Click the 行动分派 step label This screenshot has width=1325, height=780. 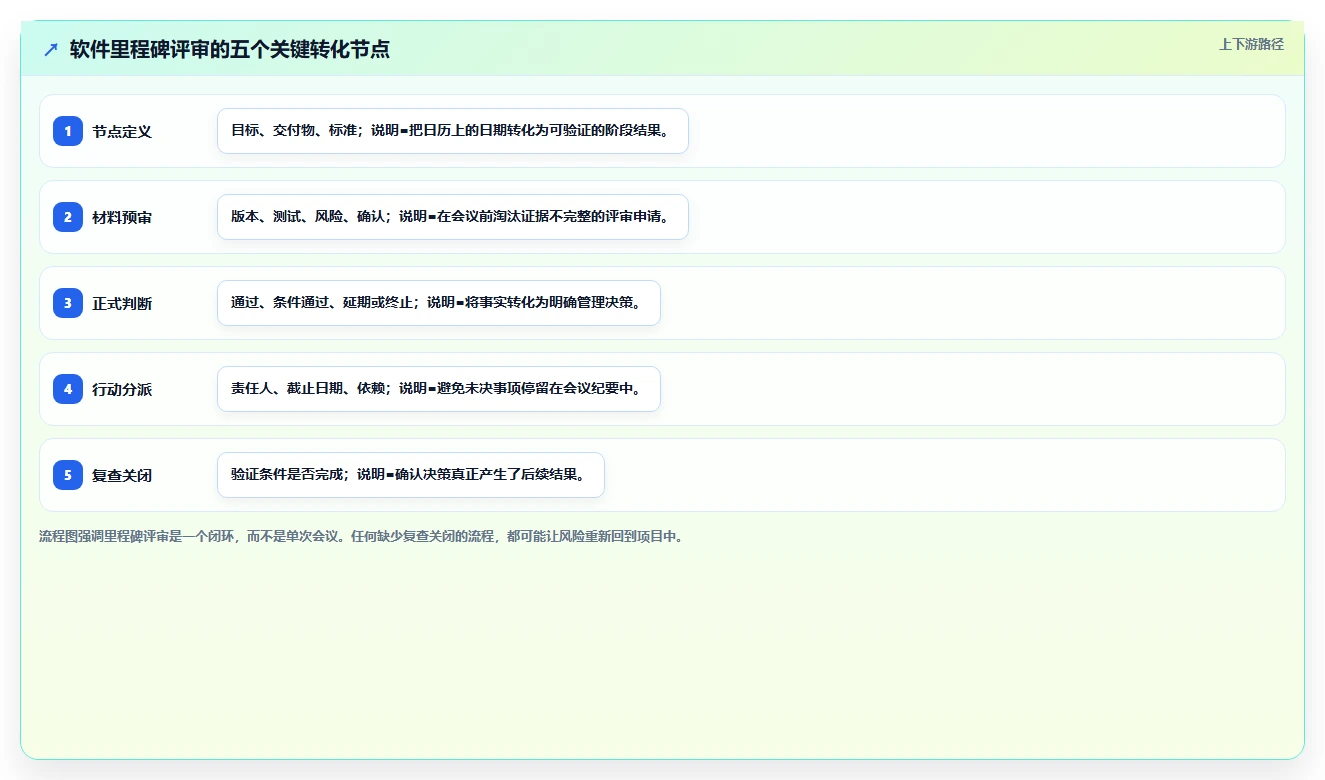[x=122, y=390]
